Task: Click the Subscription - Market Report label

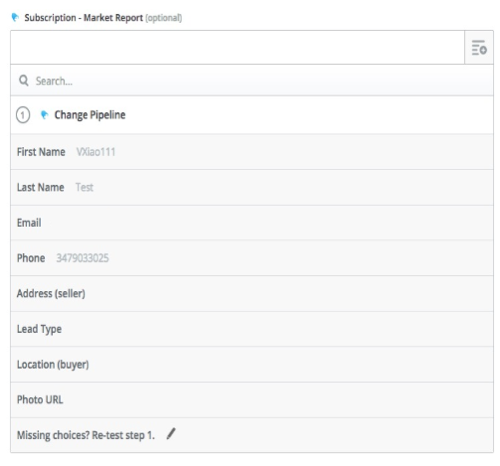Action: click(x=83, y=18)
